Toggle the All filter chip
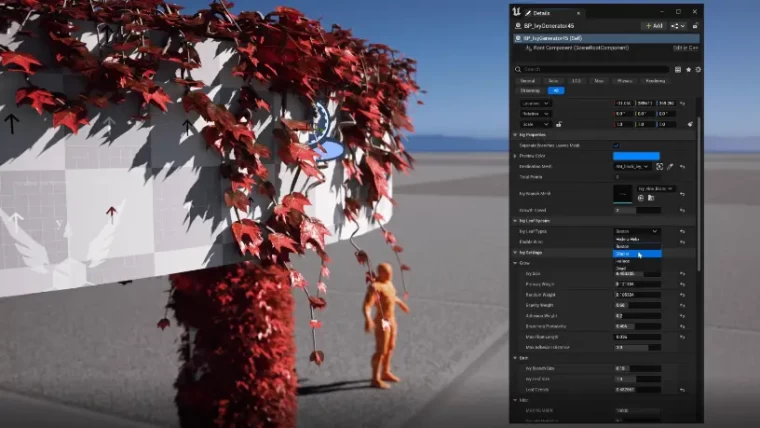 (556, 91)
